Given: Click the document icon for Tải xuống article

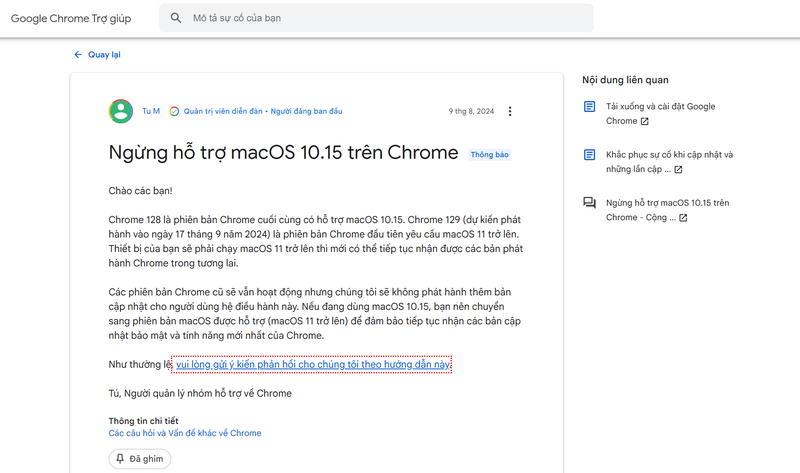Looking at the screenshot, I should point(589,107).
